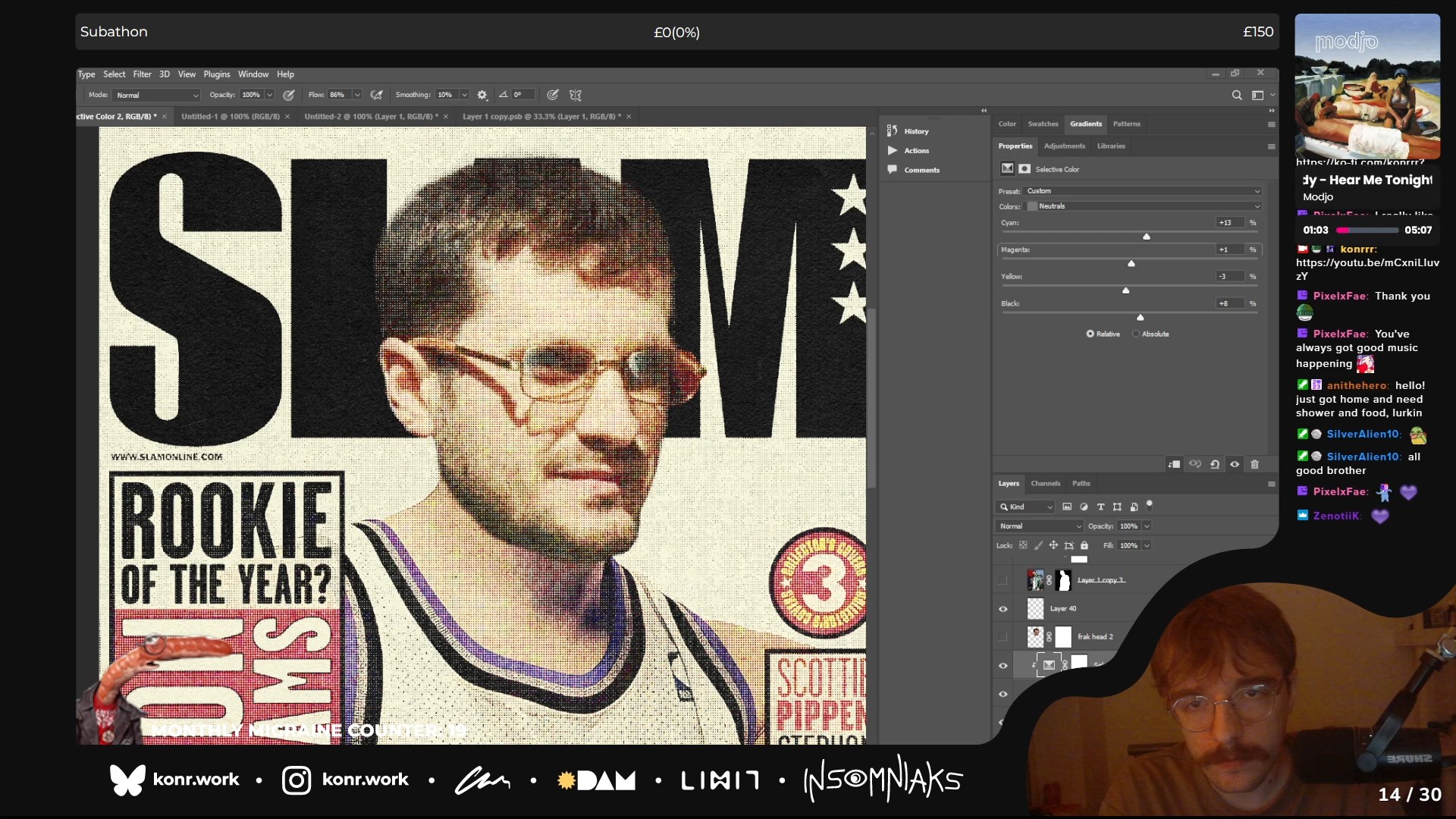Screen dimensions: 1456x819
Task: Select the layer mask icon in Properties
Action: [x=1025, y=169]
